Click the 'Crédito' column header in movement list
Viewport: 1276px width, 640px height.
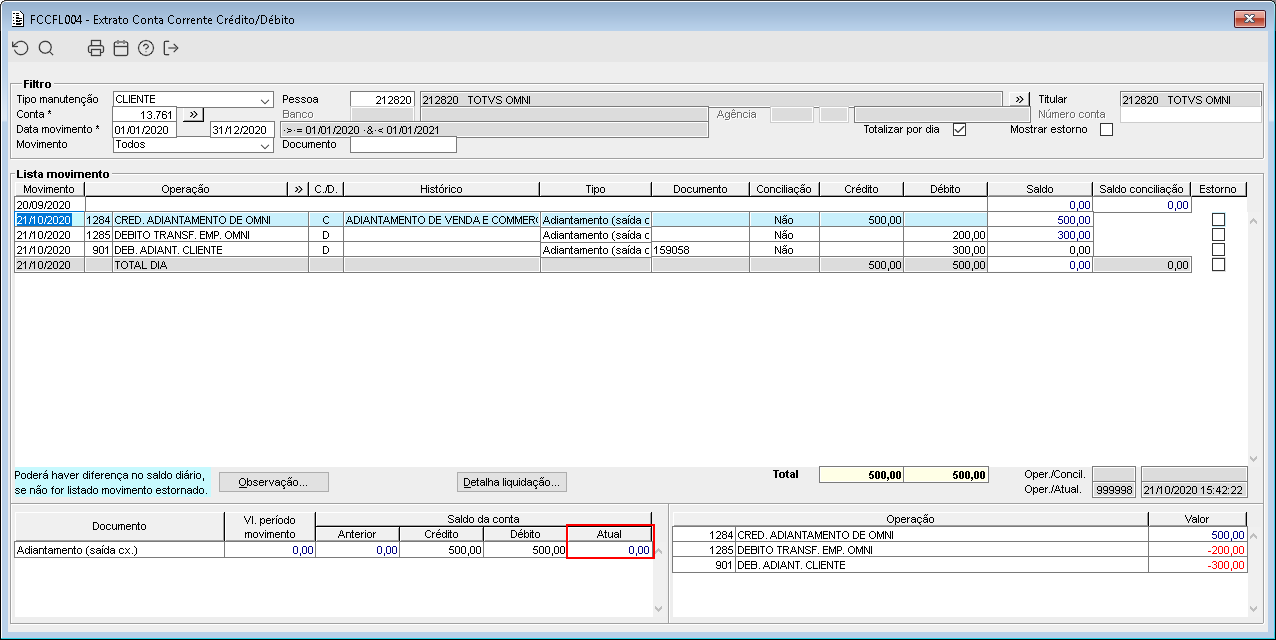pos(861,189)
